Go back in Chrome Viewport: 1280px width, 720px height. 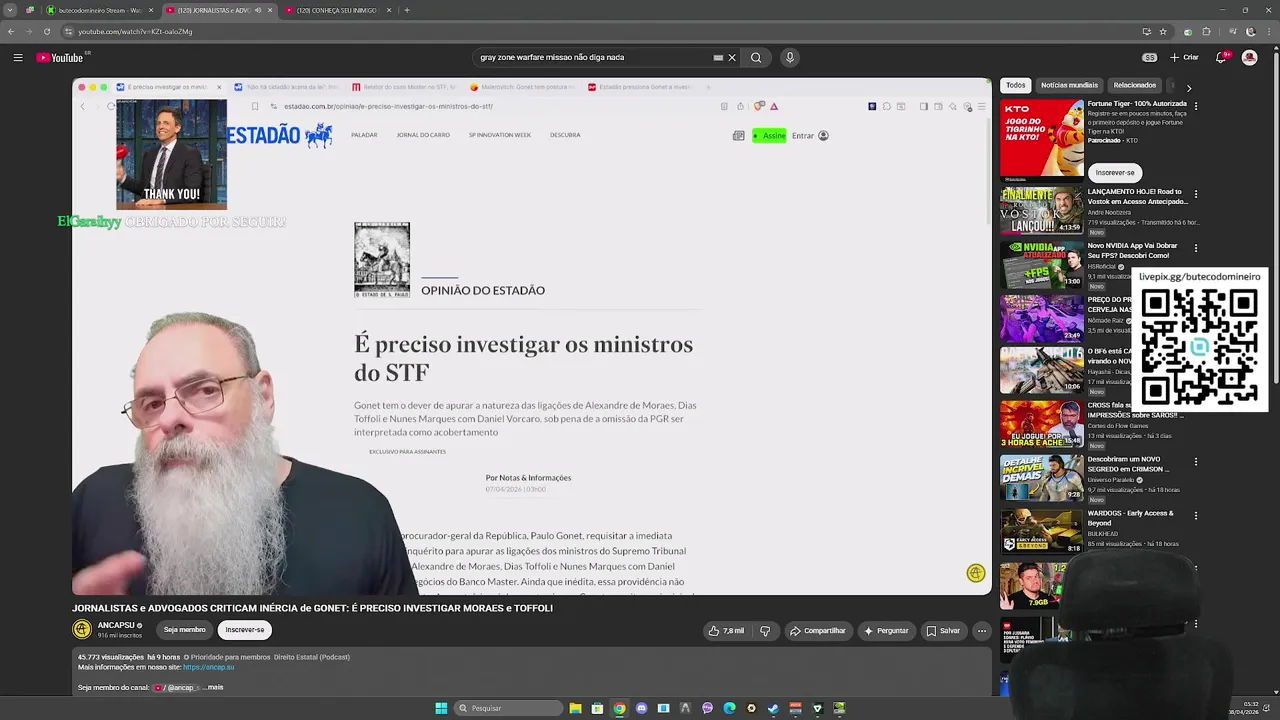pyautogui.click(x=11, y=31)
